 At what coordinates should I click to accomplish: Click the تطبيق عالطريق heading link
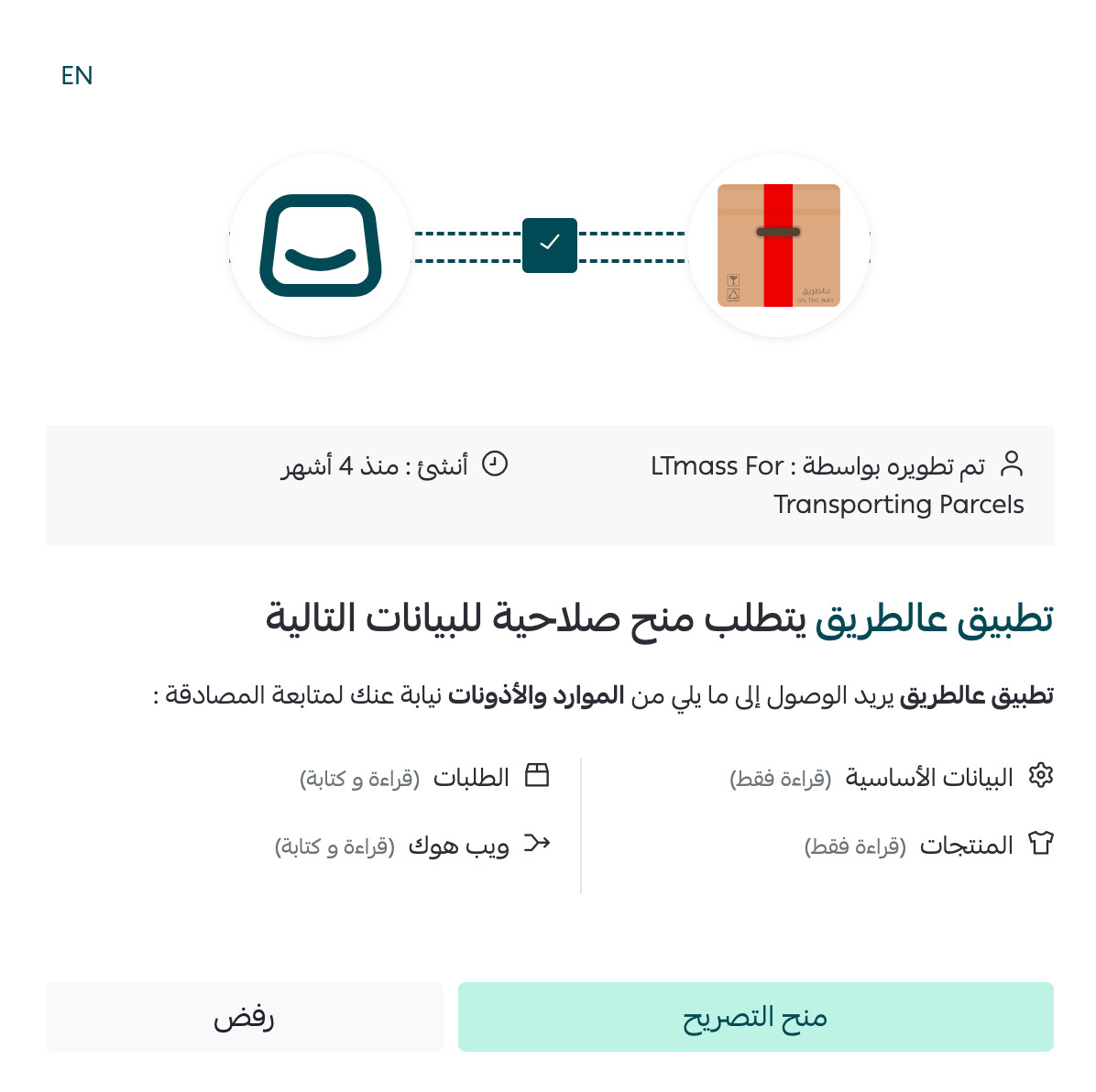[x=935, y=619]
